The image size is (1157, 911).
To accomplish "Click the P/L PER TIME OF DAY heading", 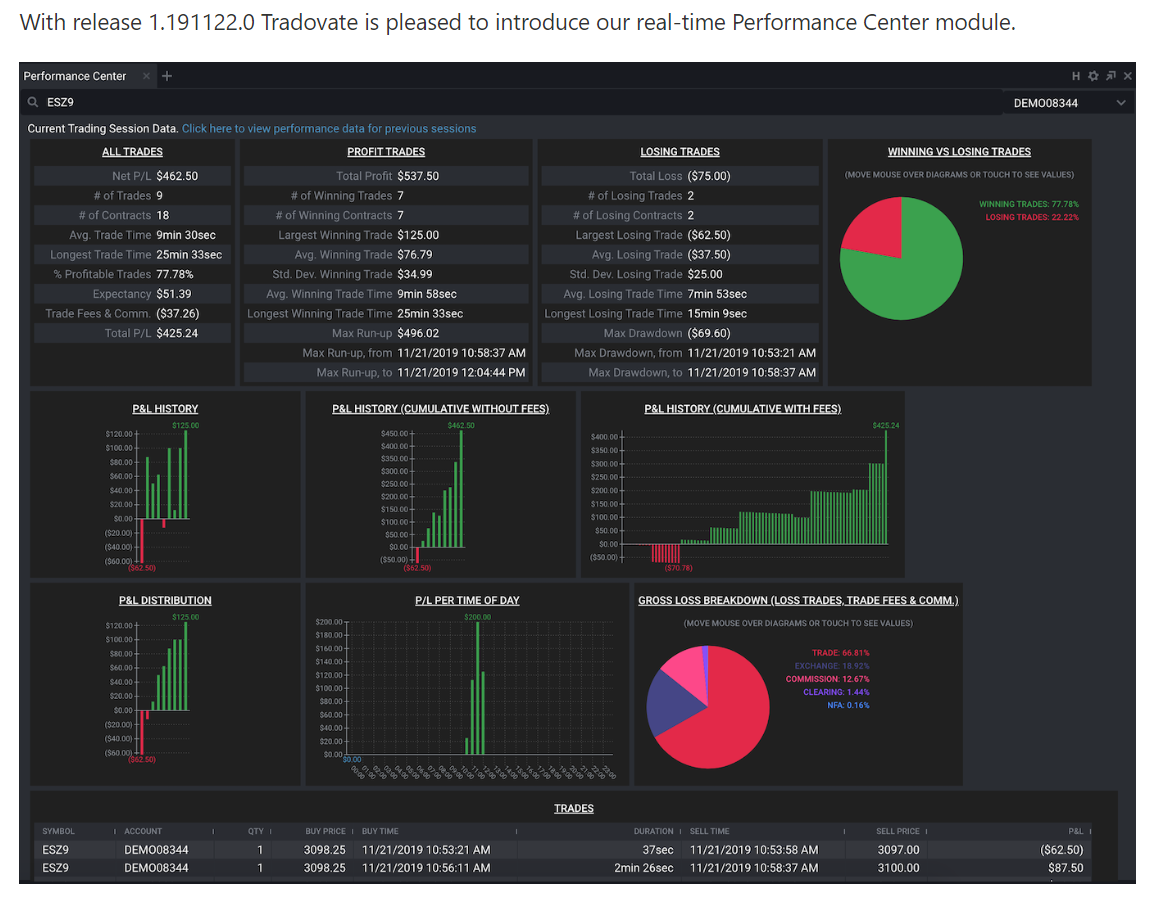I will (467, 600).
